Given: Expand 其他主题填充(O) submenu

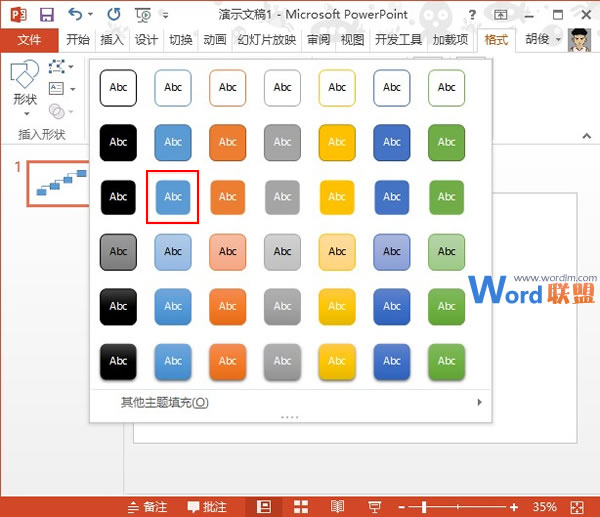Looking at the screenshot, I should 290,402.
